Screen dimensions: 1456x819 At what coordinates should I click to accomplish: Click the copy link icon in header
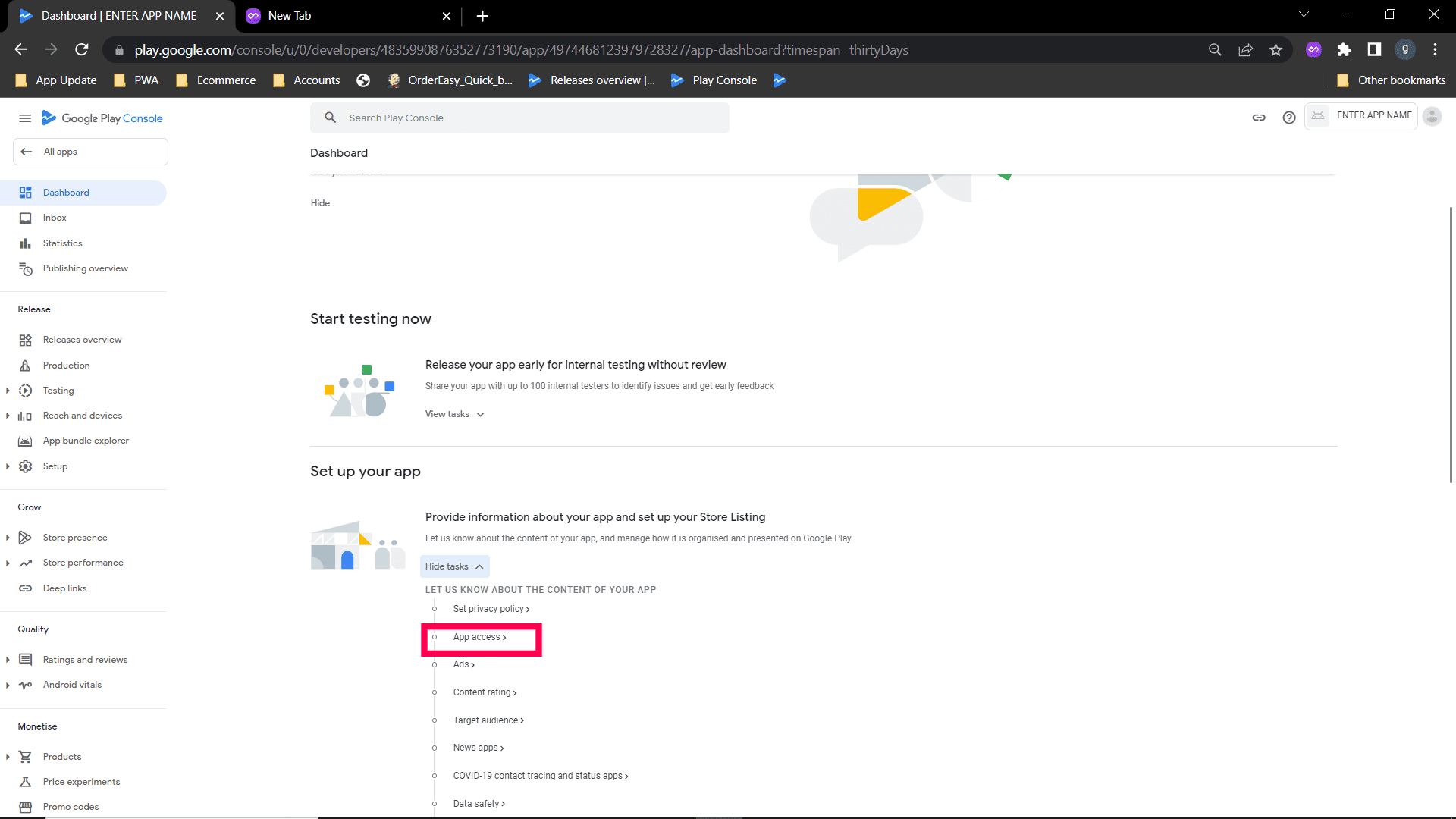tap(1259, 118)
